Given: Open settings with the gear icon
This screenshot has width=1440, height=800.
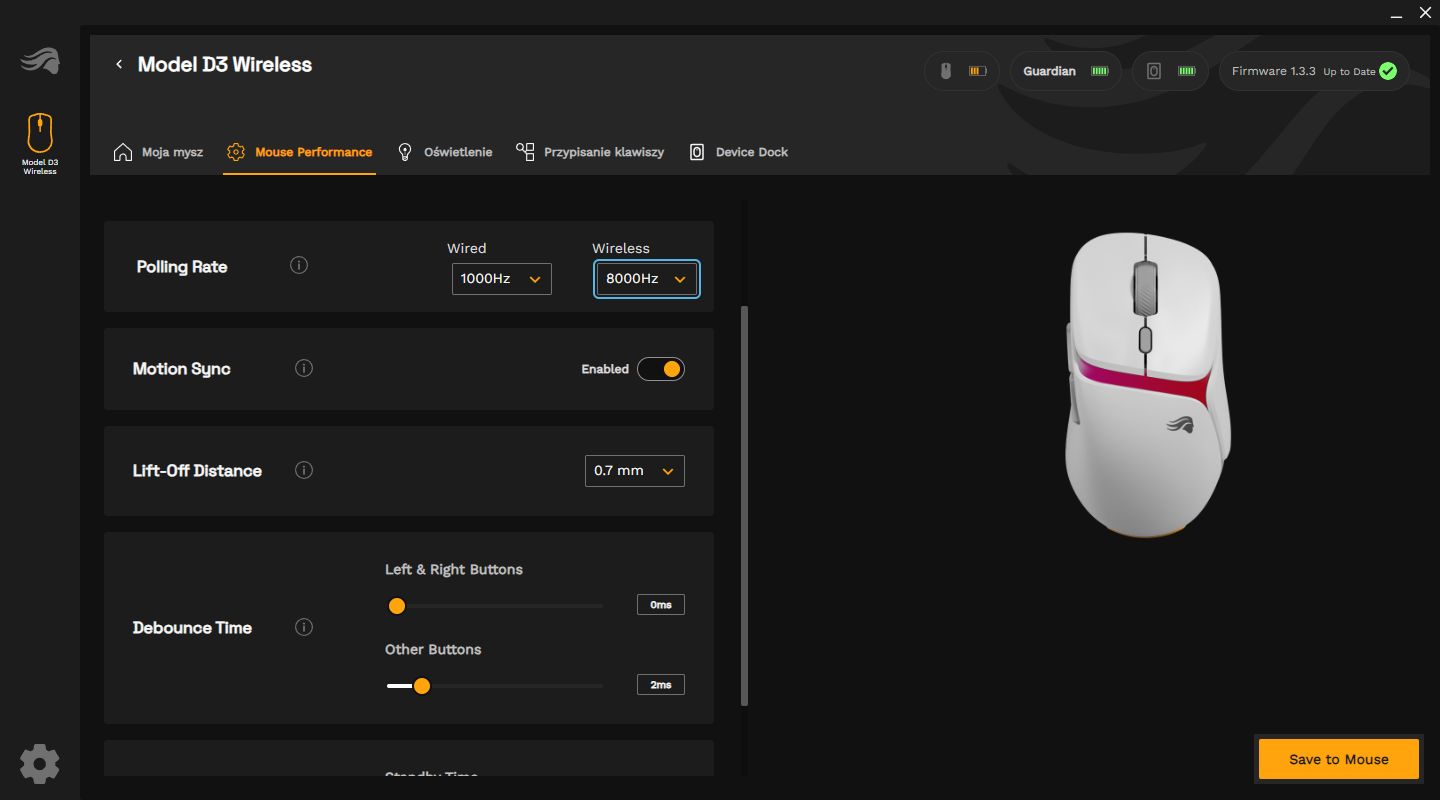Looking at the screenshot, I should click(40, 763).
